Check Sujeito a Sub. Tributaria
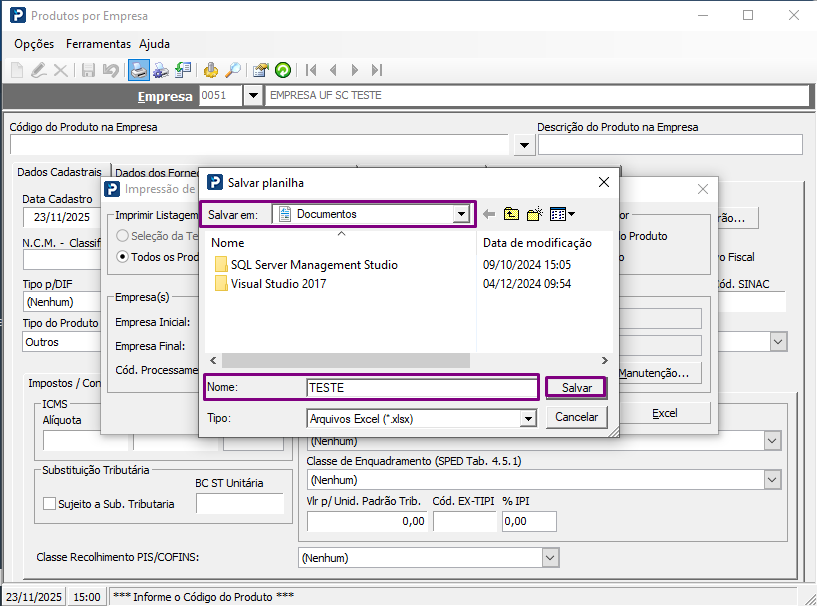Image resolution: width=817 pixels, height=606 pixels. [49, 504]
